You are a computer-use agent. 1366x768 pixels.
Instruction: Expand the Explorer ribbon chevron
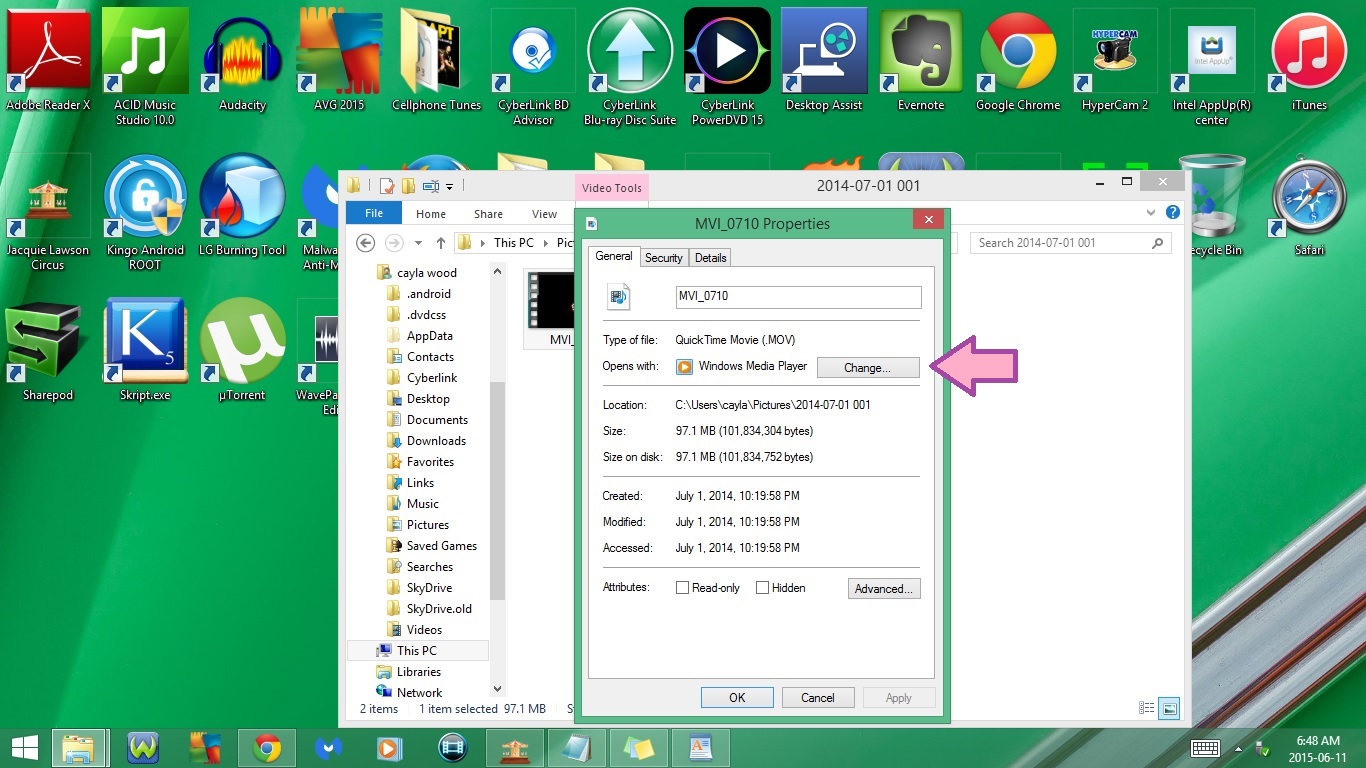tap(1152, 213)
